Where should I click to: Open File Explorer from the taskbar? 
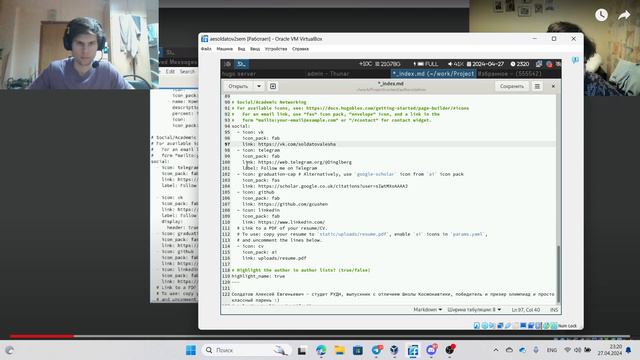click(x=339, y=350)
